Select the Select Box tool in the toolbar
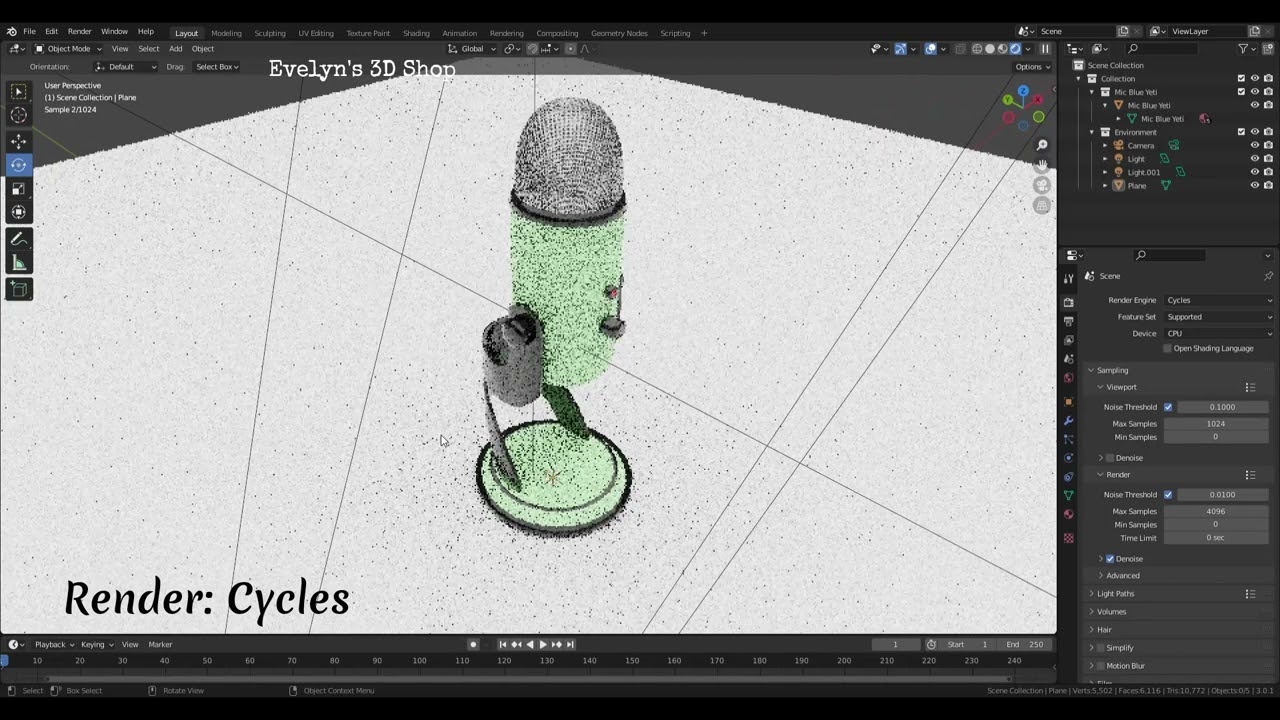The width and height of the screenshot is (1280, 720). [19, 92]
